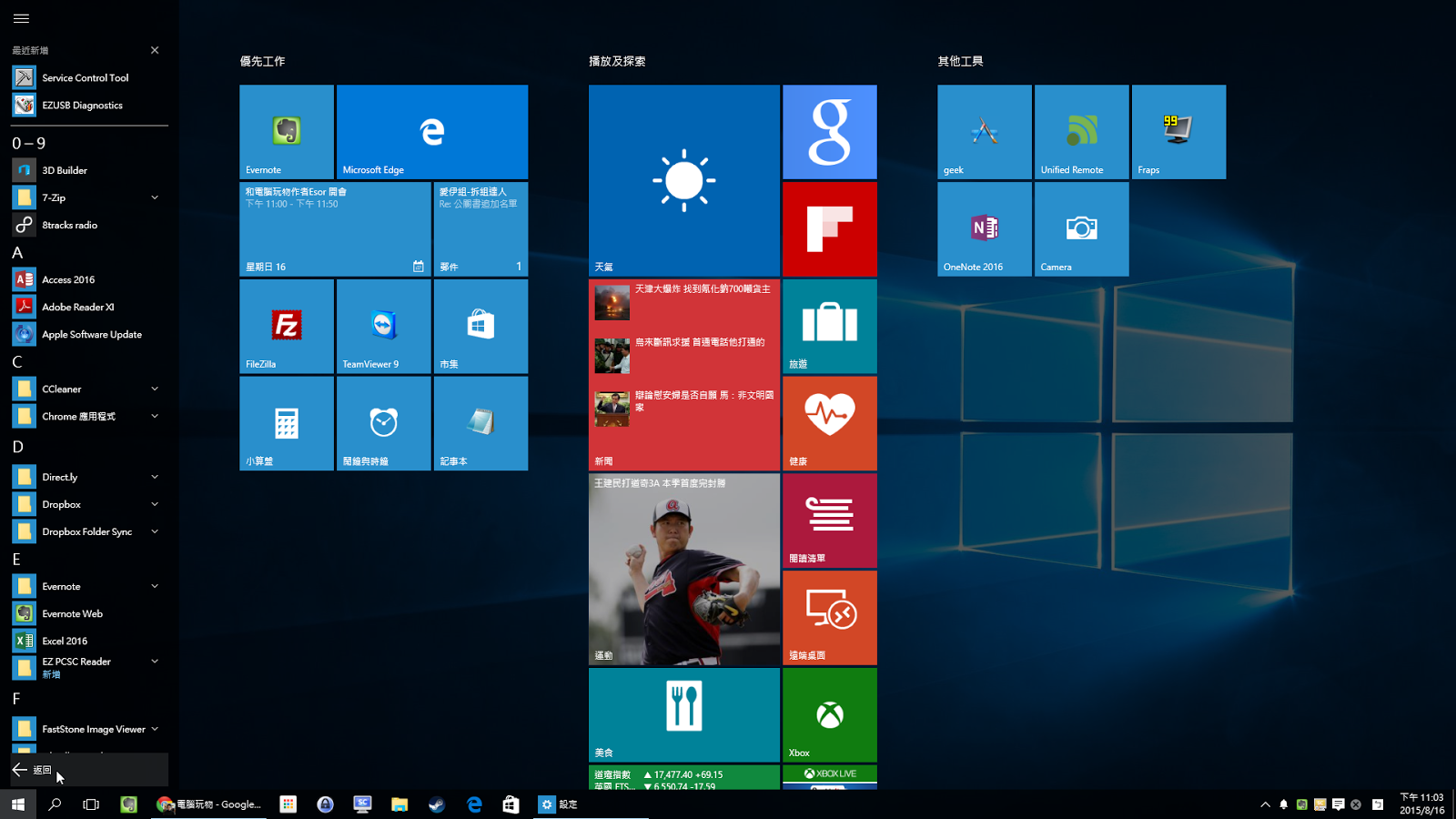Click the 其他工具 group title
This screenshot has height=819, width=1456.
tap(960, 61)
